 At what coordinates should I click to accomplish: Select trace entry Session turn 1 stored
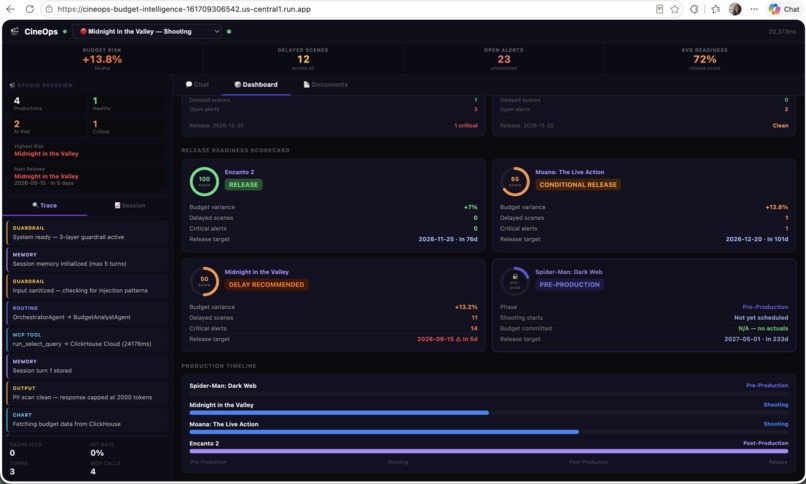[x=87, y=366]
